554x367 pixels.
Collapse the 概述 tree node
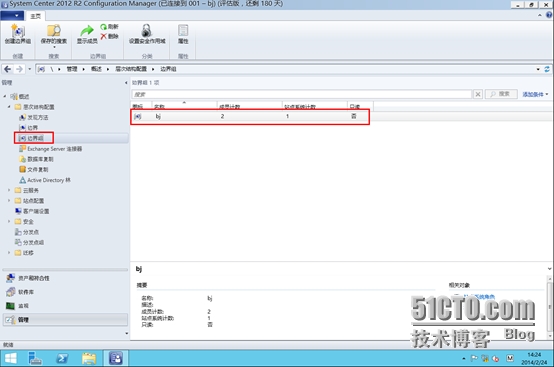point(5,96)
